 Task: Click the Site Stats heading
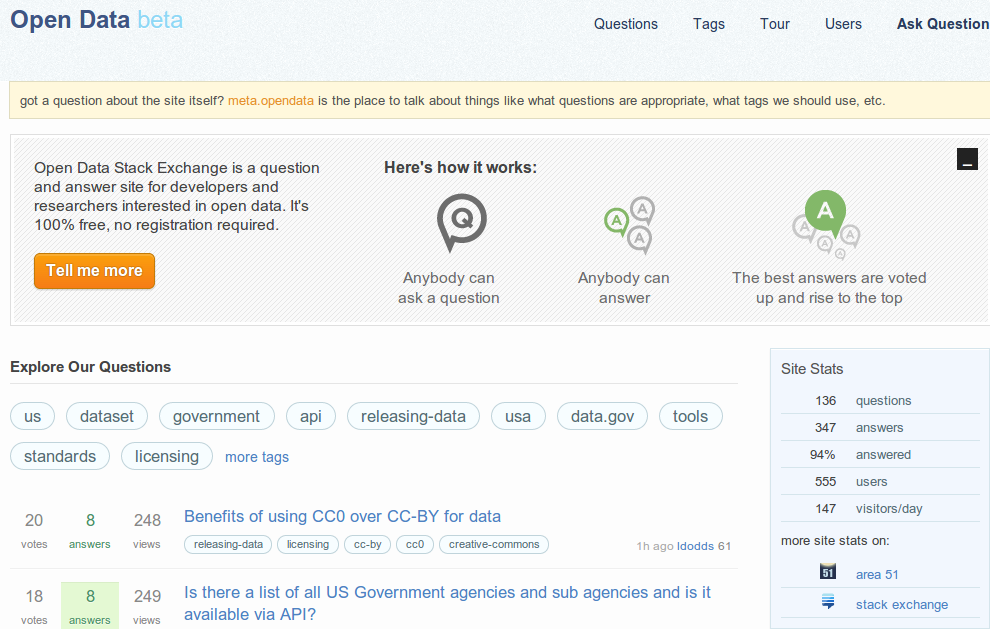[812, 369]
